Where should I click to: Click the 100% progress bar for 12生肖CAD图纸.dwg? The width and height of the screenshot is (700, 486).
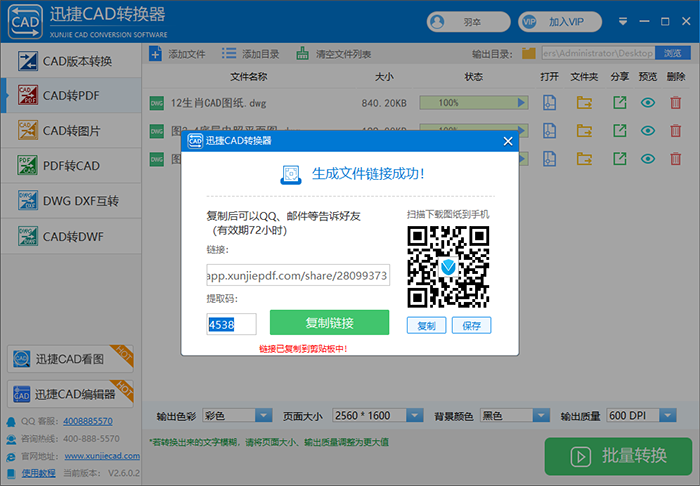tap(474, 103)
